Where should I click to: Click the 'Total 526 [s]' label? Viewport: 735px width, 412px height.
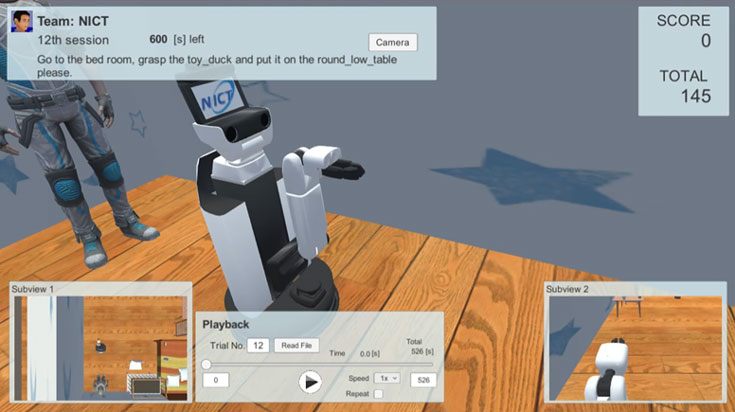[420, 346]
